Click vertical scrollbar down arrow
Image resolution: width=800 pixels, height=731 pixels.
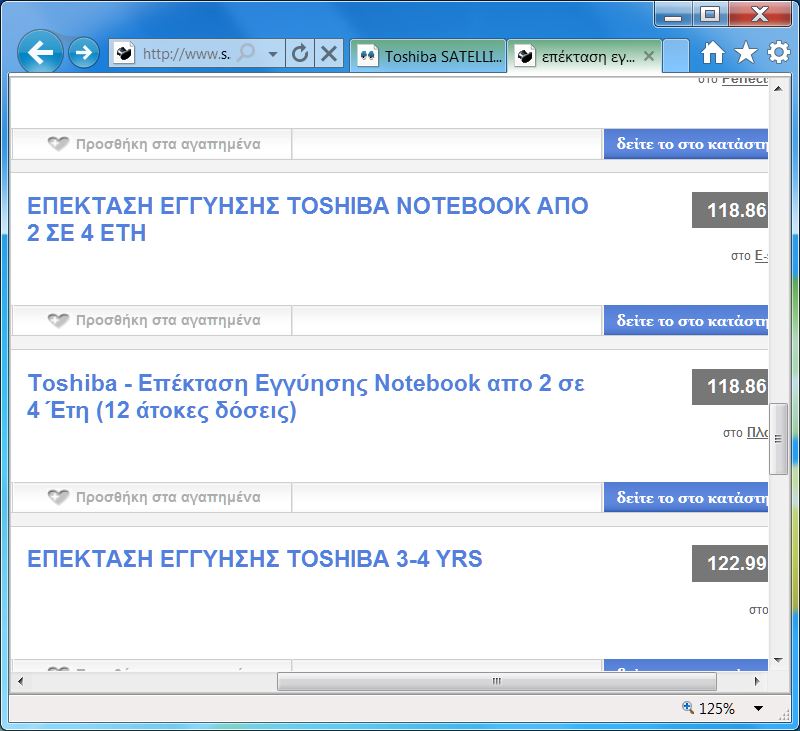tap(778, 661)
